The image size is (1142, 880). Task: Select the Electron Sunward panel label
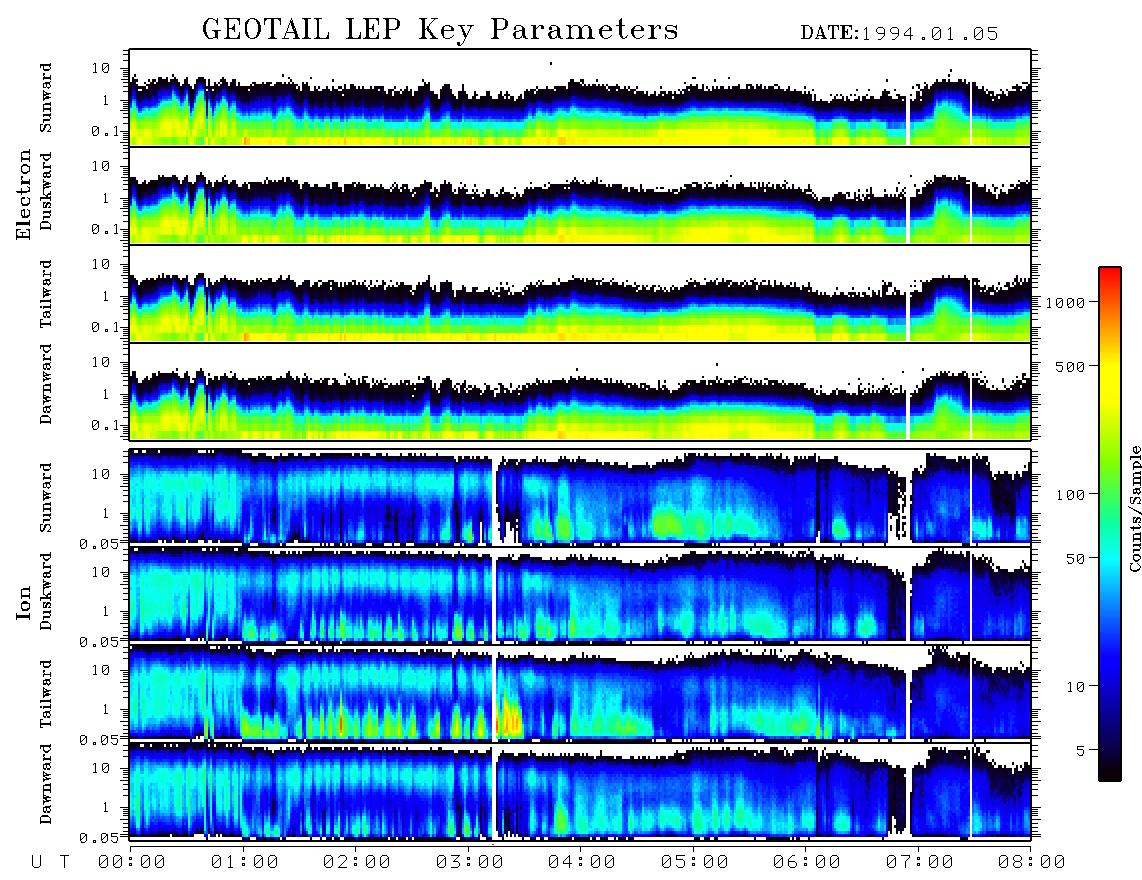tap(46, 98)
